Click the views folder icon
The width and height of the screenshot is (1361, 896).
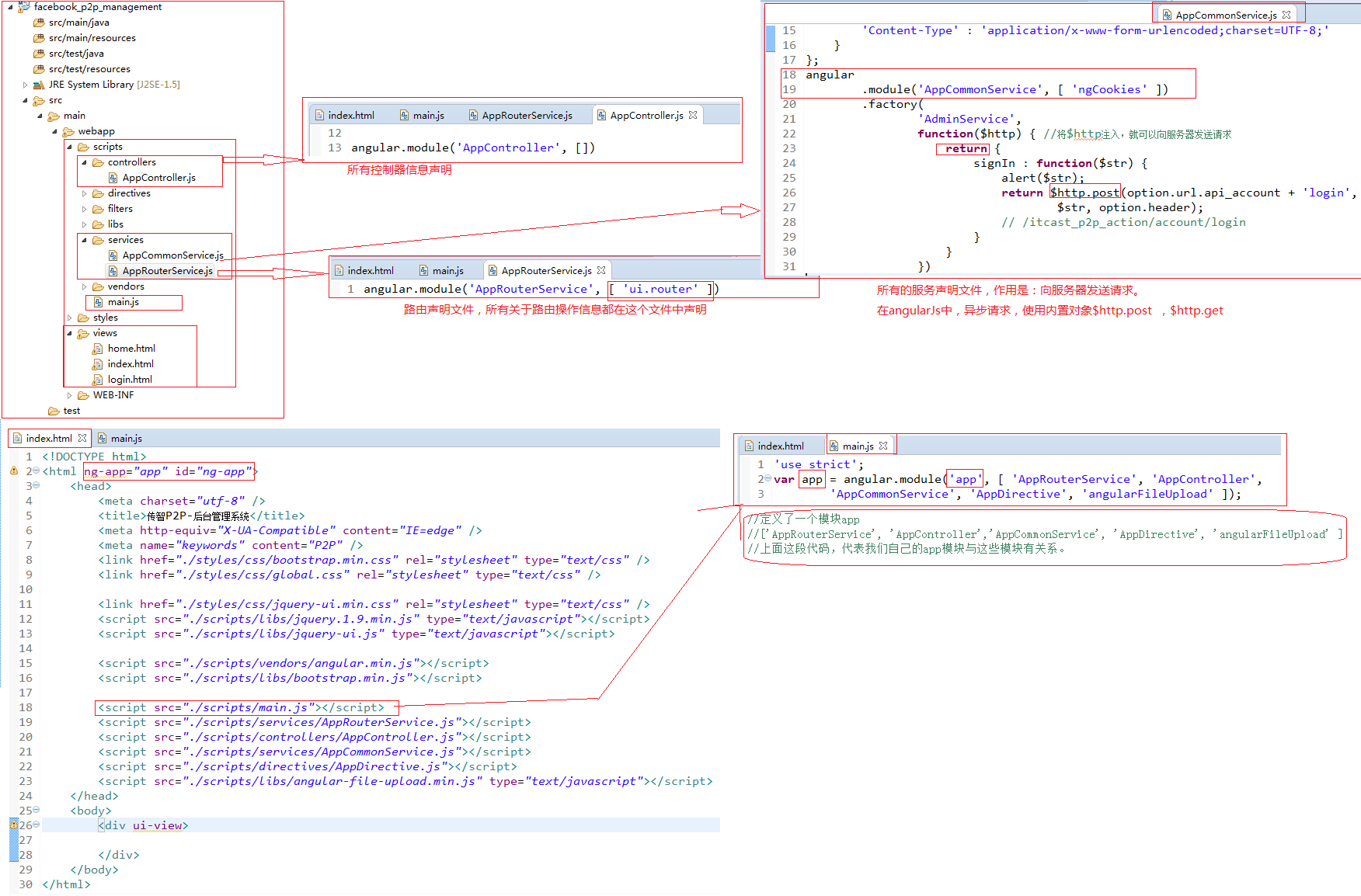coord(83,333)
